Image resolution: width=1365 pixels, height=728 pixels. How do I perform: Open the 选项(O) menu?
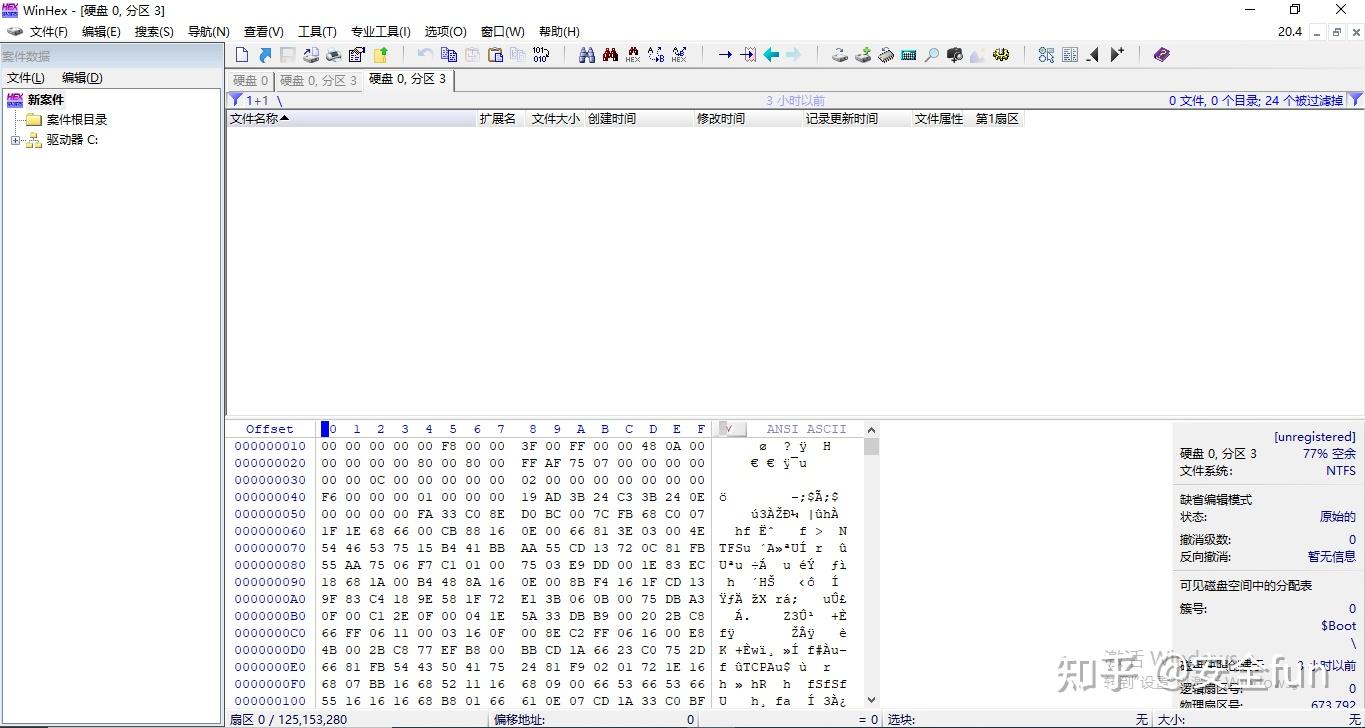pos(446,32)
